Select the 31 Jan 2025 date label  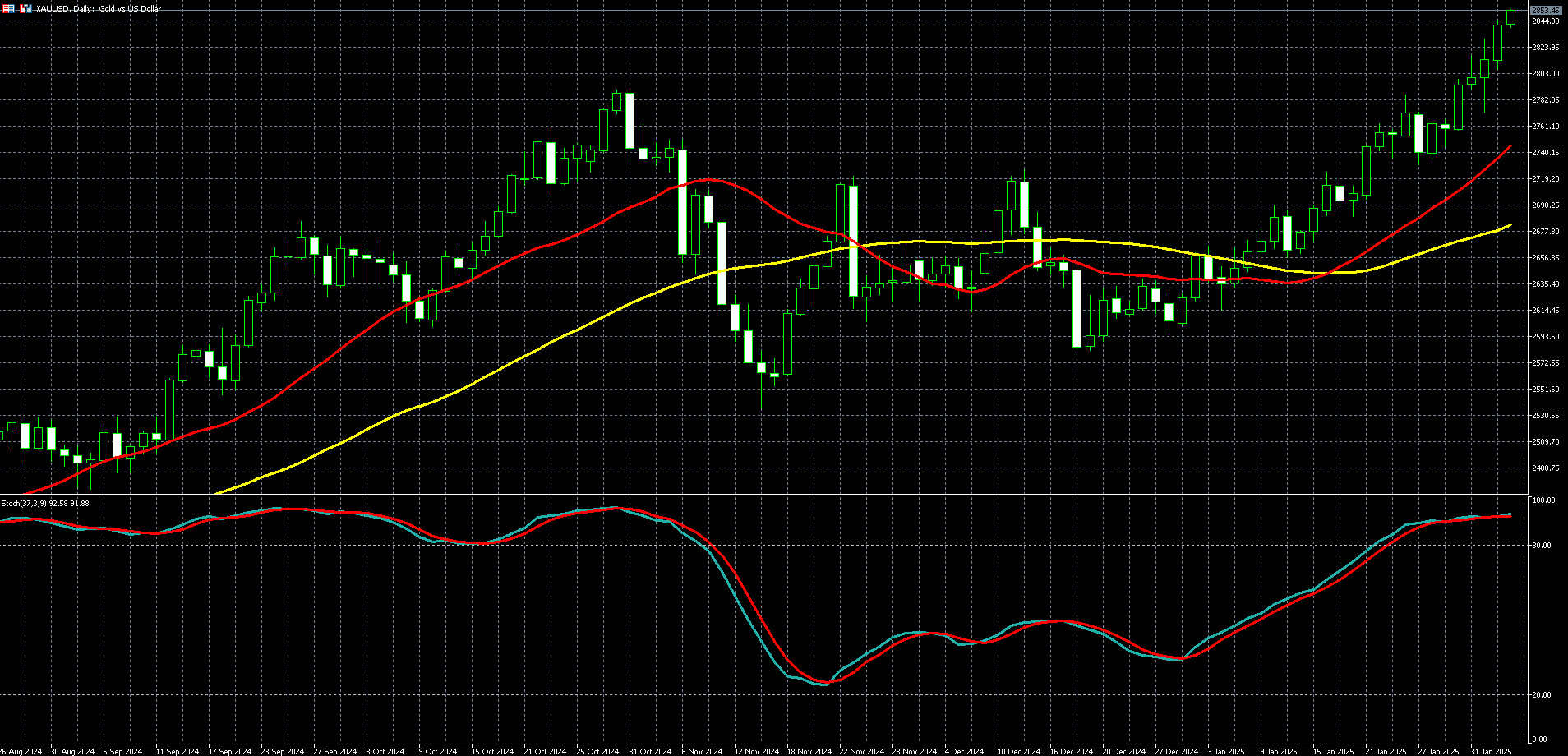point(1491,751)
